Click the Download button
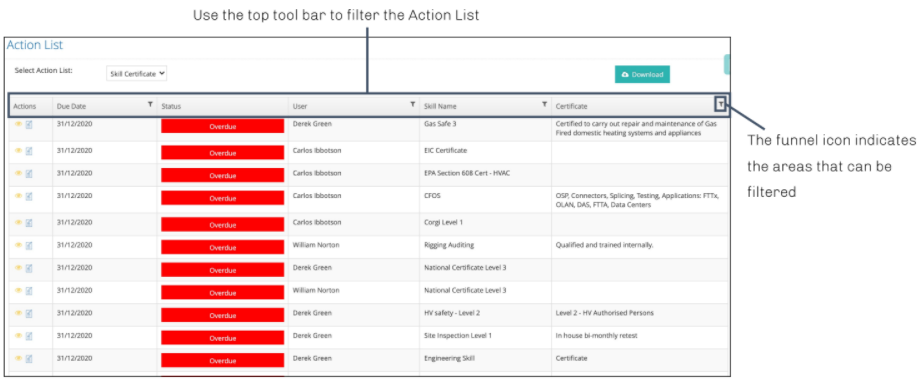The height and width of the screenshot is (383, 920). click(642, 74)
